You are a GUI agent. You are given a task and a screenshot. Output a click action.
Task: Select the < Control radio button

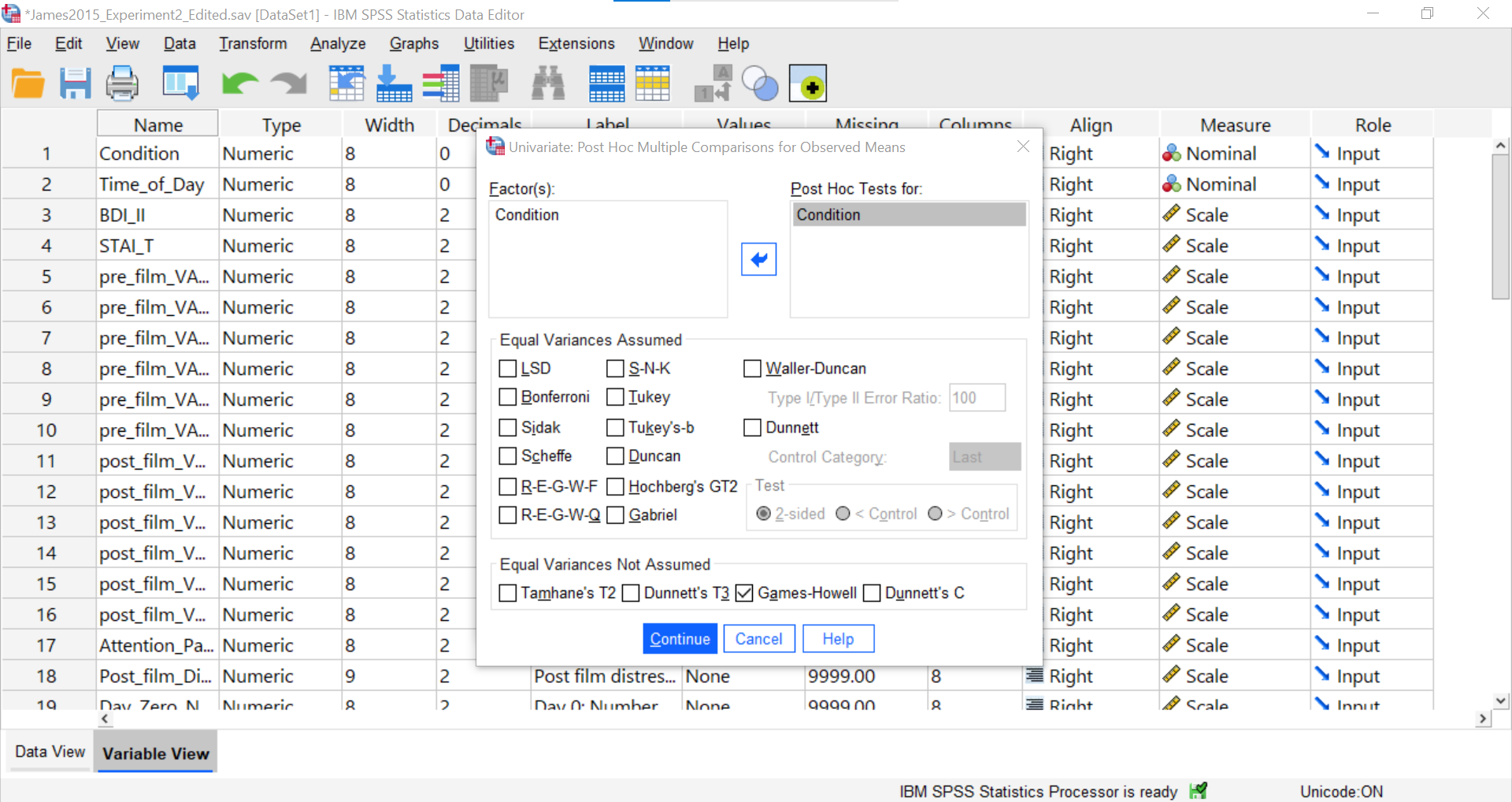coord(843,514)
